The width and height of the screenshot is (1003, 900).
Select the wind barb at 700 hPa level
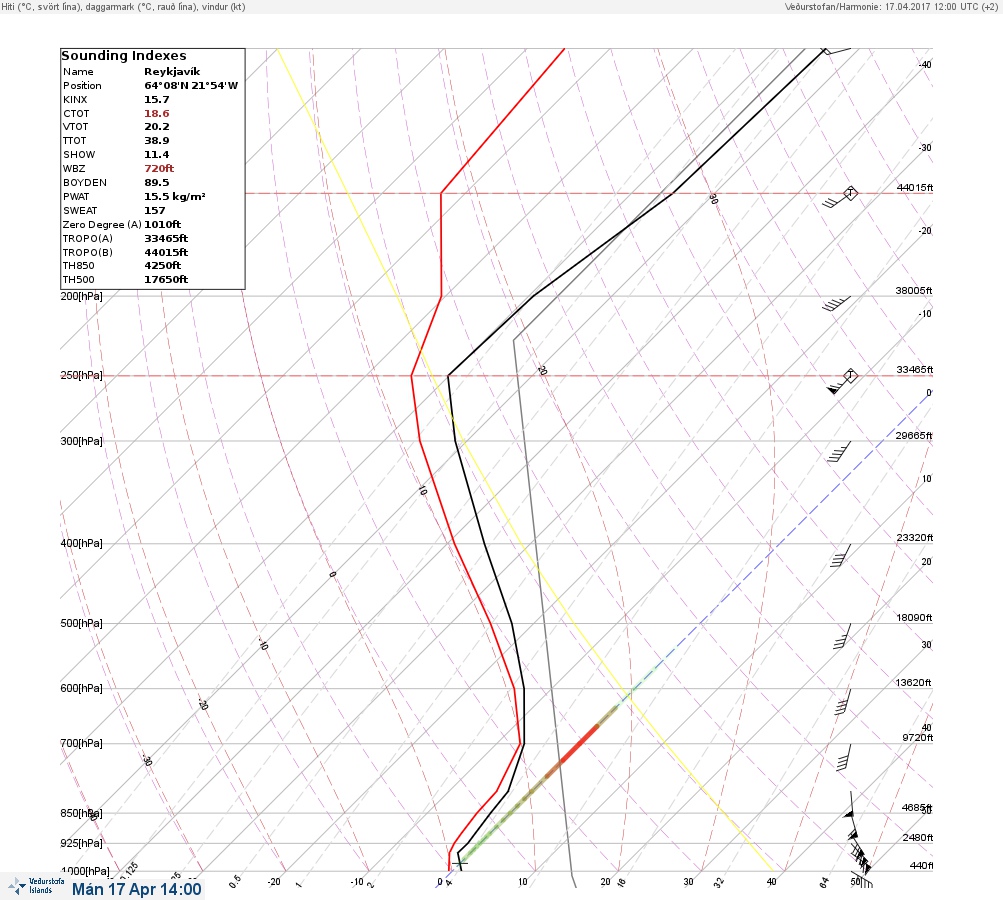coord(844,757)
